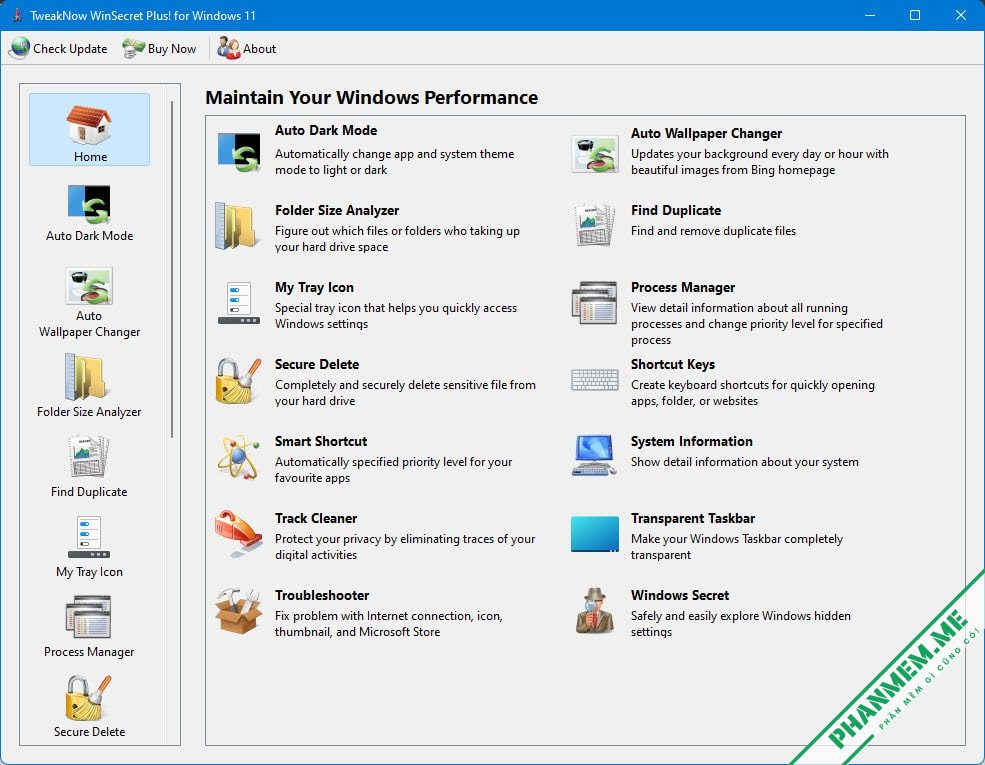Click the Find Duplicate main panel icon
985x765 pixels.
click(x=595, y=225)
